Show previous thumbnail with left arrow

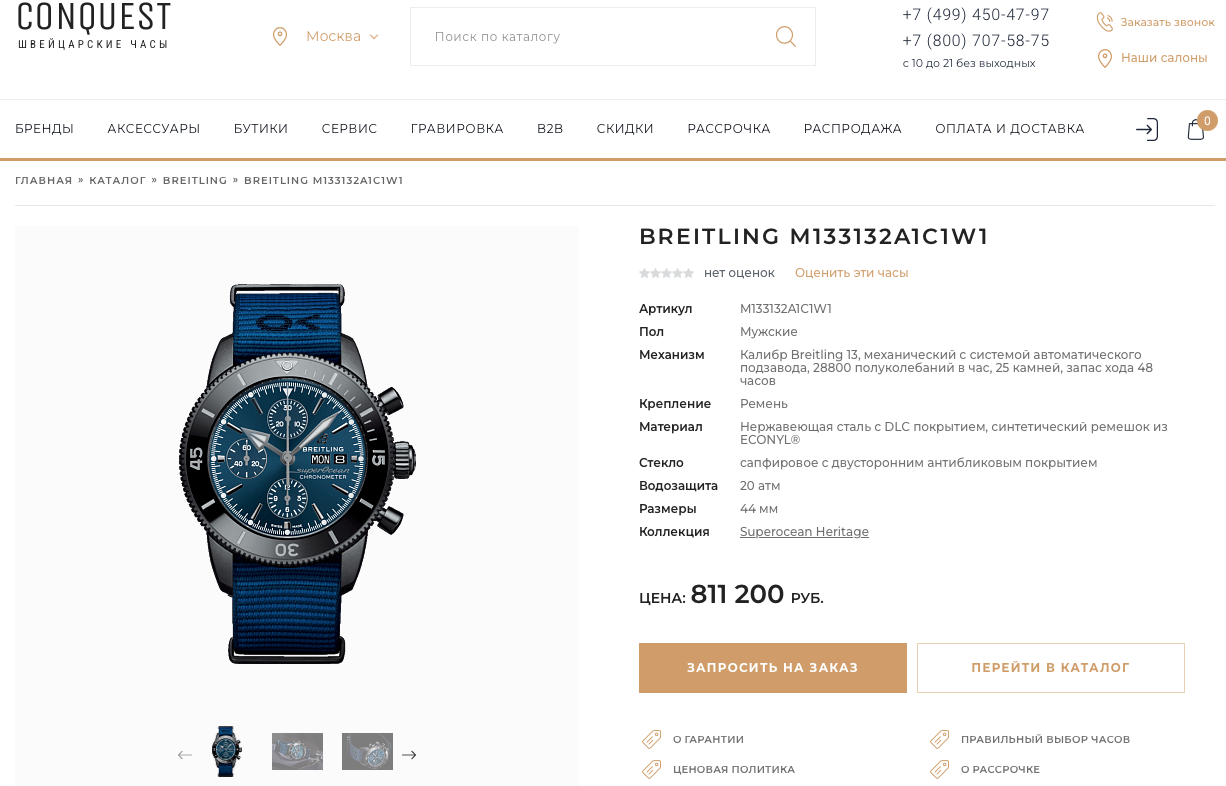[x=185, y=755]
